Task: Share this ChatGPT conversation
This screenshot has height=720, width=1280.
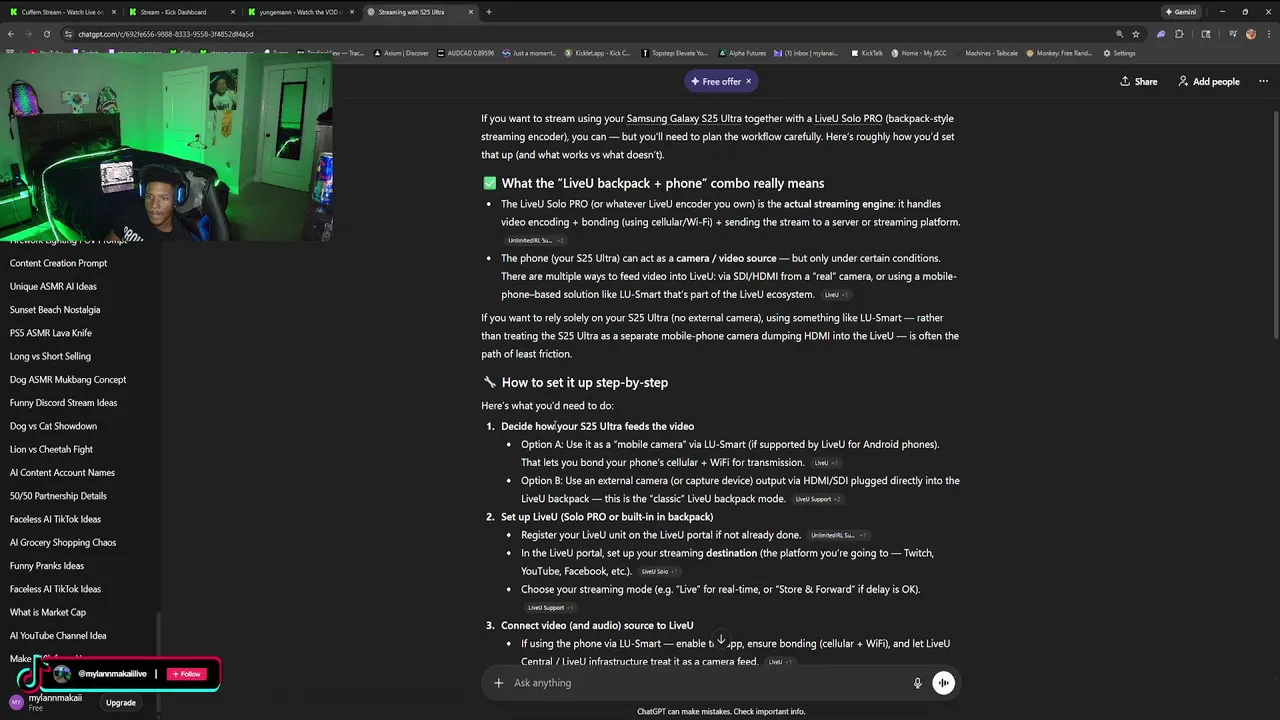Action: point(1139,81)
